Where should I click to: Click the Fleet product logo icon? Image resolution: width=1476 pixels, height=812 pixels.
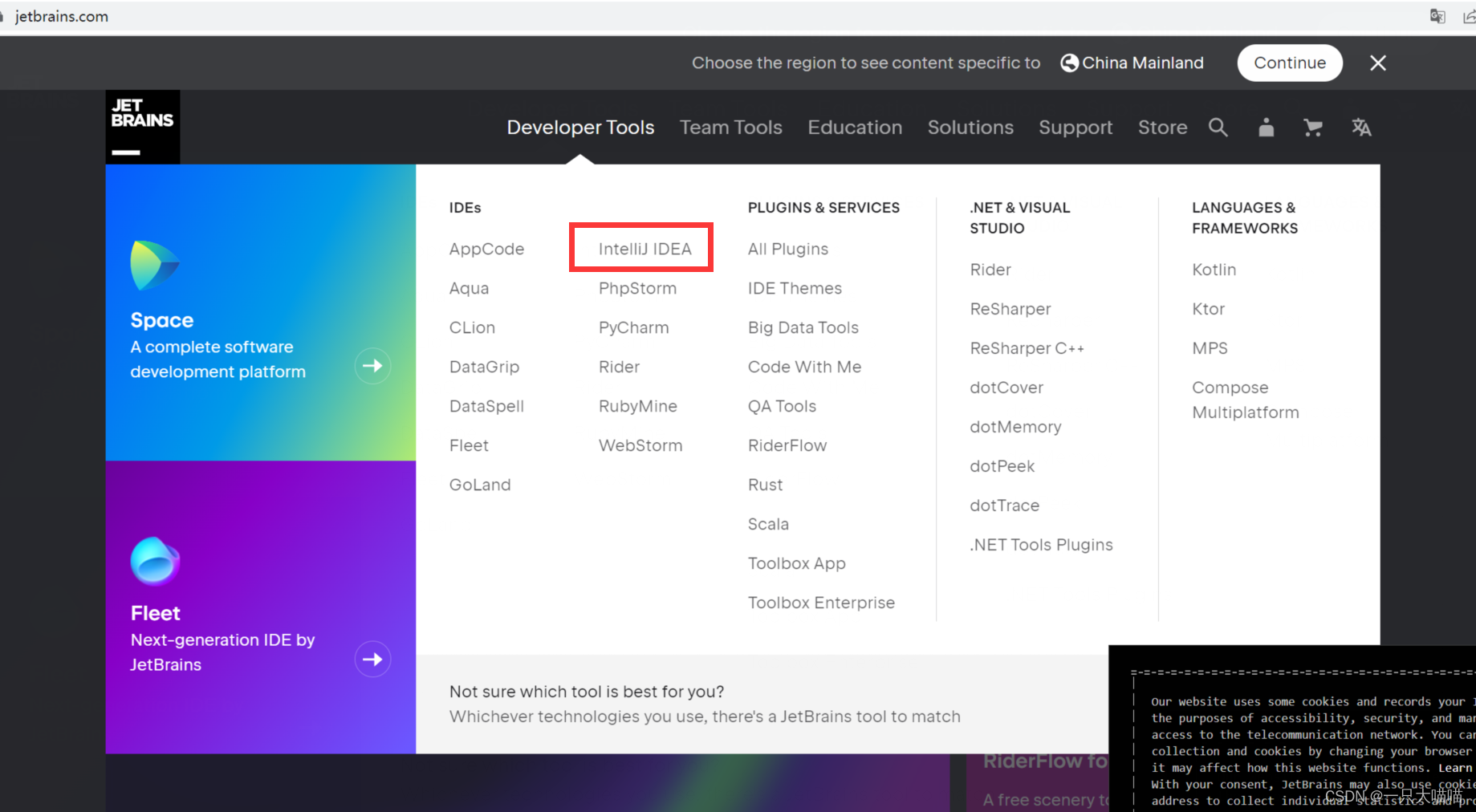pyautogui.click(x=154, y=560)
